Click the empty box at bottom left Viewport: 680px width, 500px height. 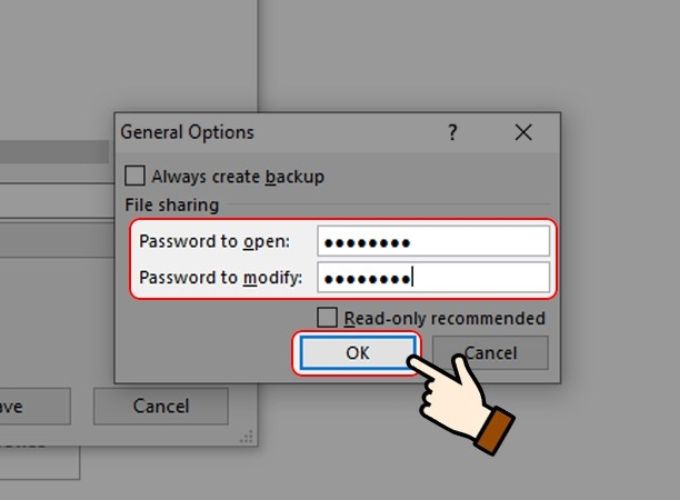pyautogui.click(x=40, y=463)
